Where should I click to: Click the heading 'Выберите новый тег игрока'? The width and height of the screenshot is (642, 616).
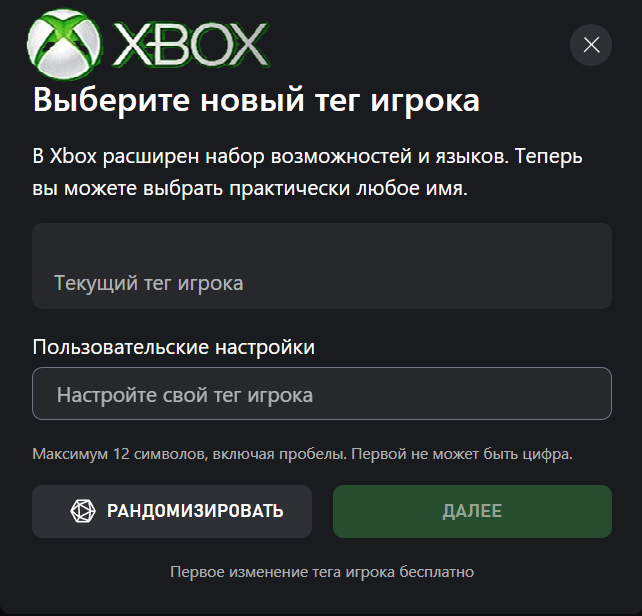point(256,100)
